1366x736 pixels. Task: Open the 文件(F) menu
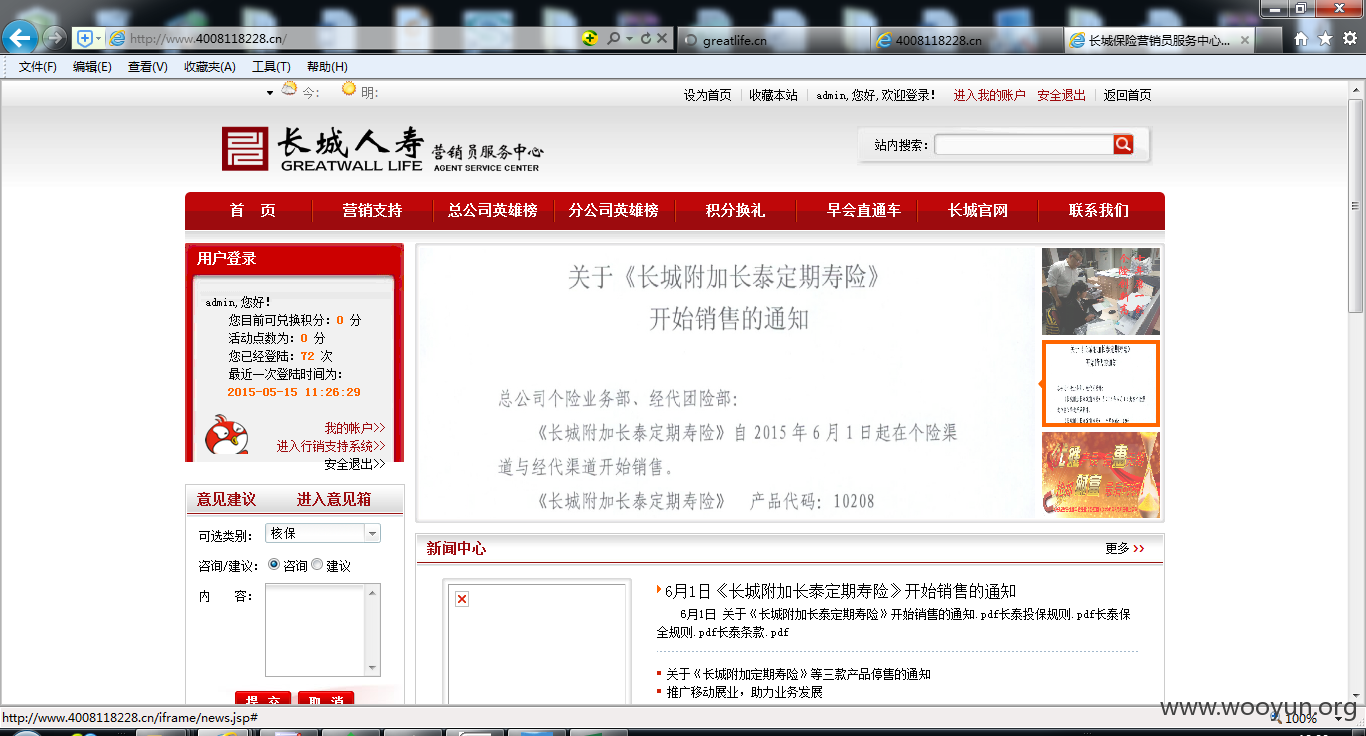click(38, 67)
